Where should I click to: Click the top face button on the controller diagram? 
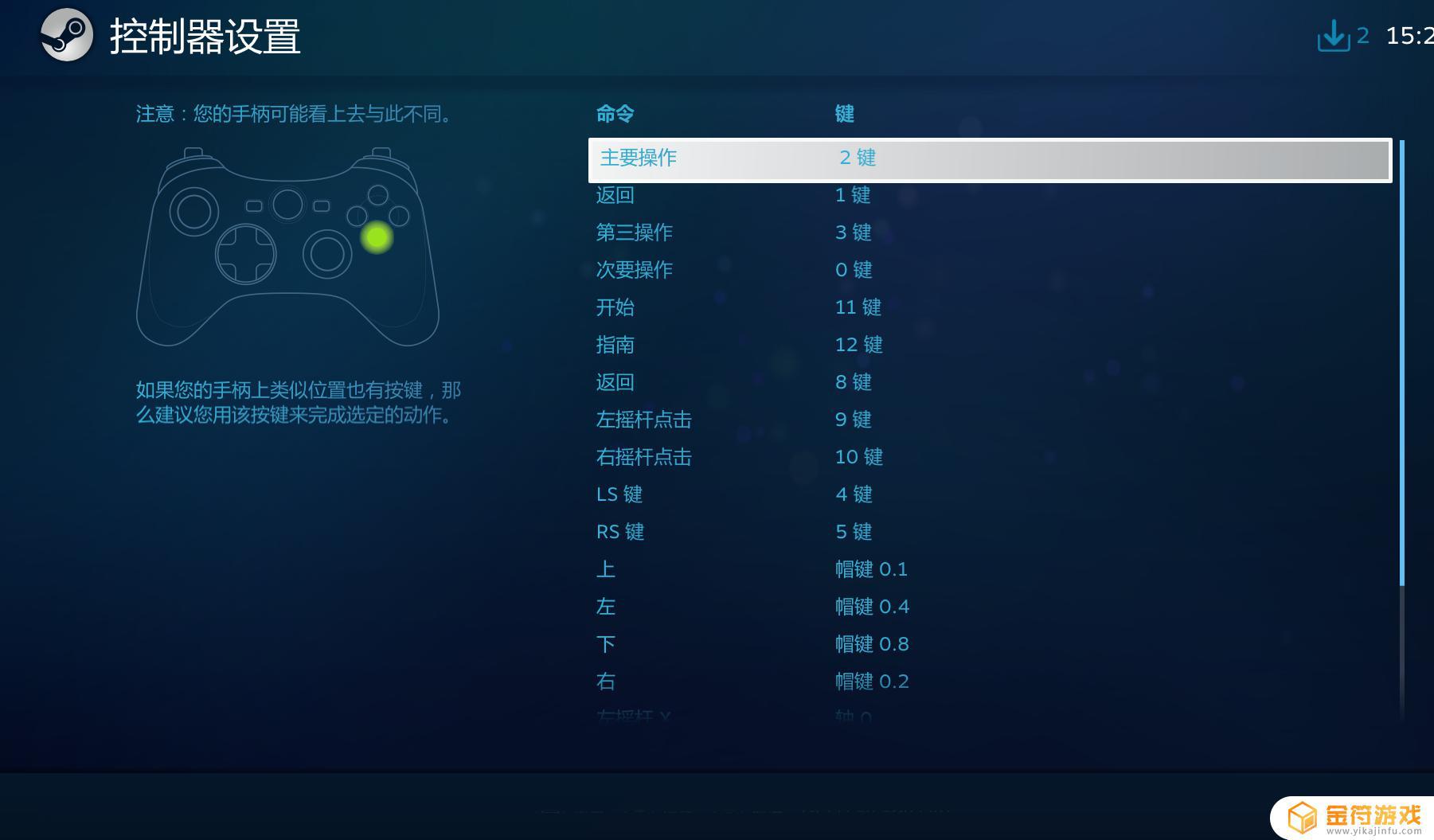[378, 195]
